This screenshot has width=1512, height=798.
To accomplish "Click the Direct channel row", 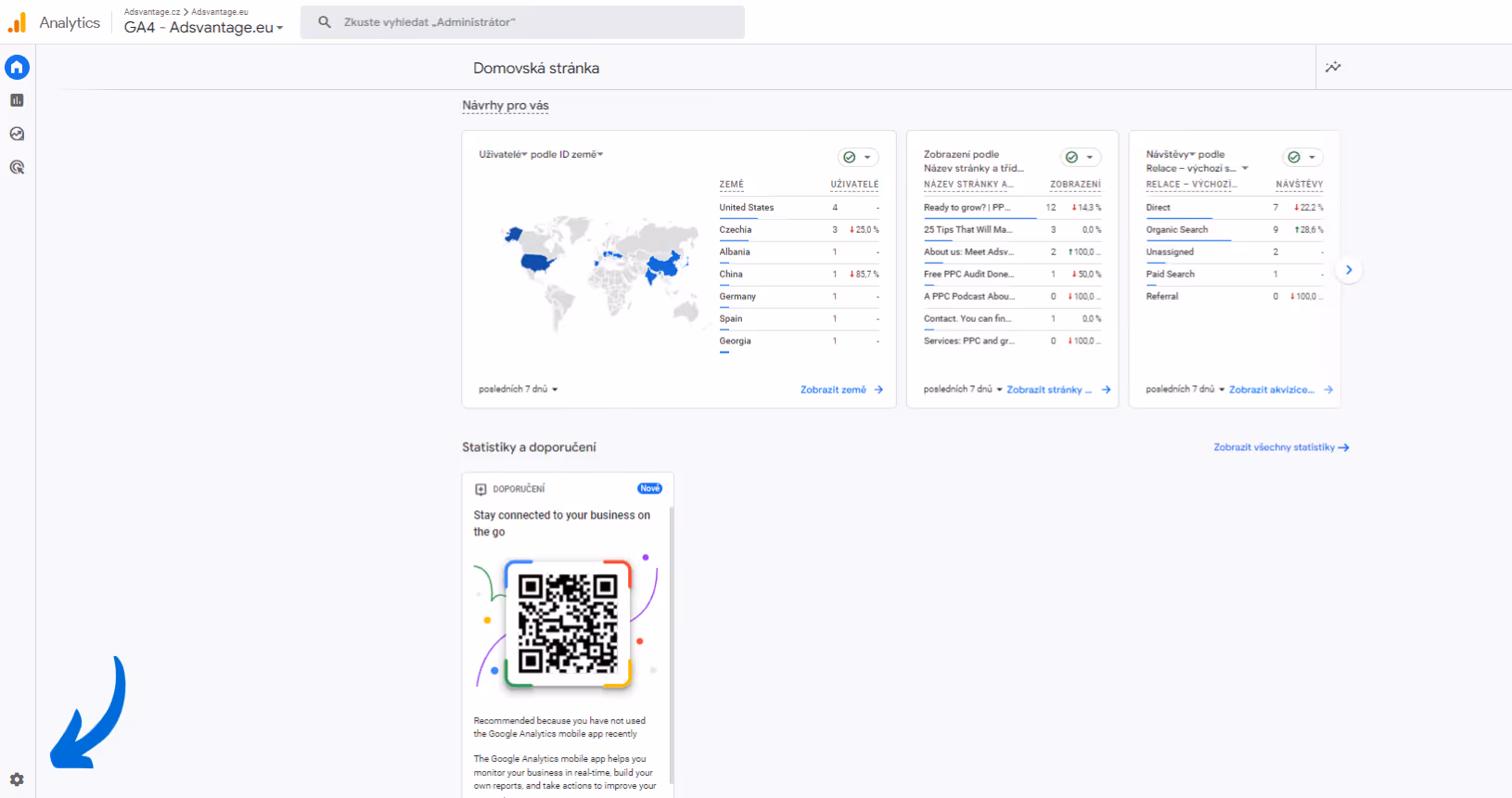I will tap(1235, 208).
